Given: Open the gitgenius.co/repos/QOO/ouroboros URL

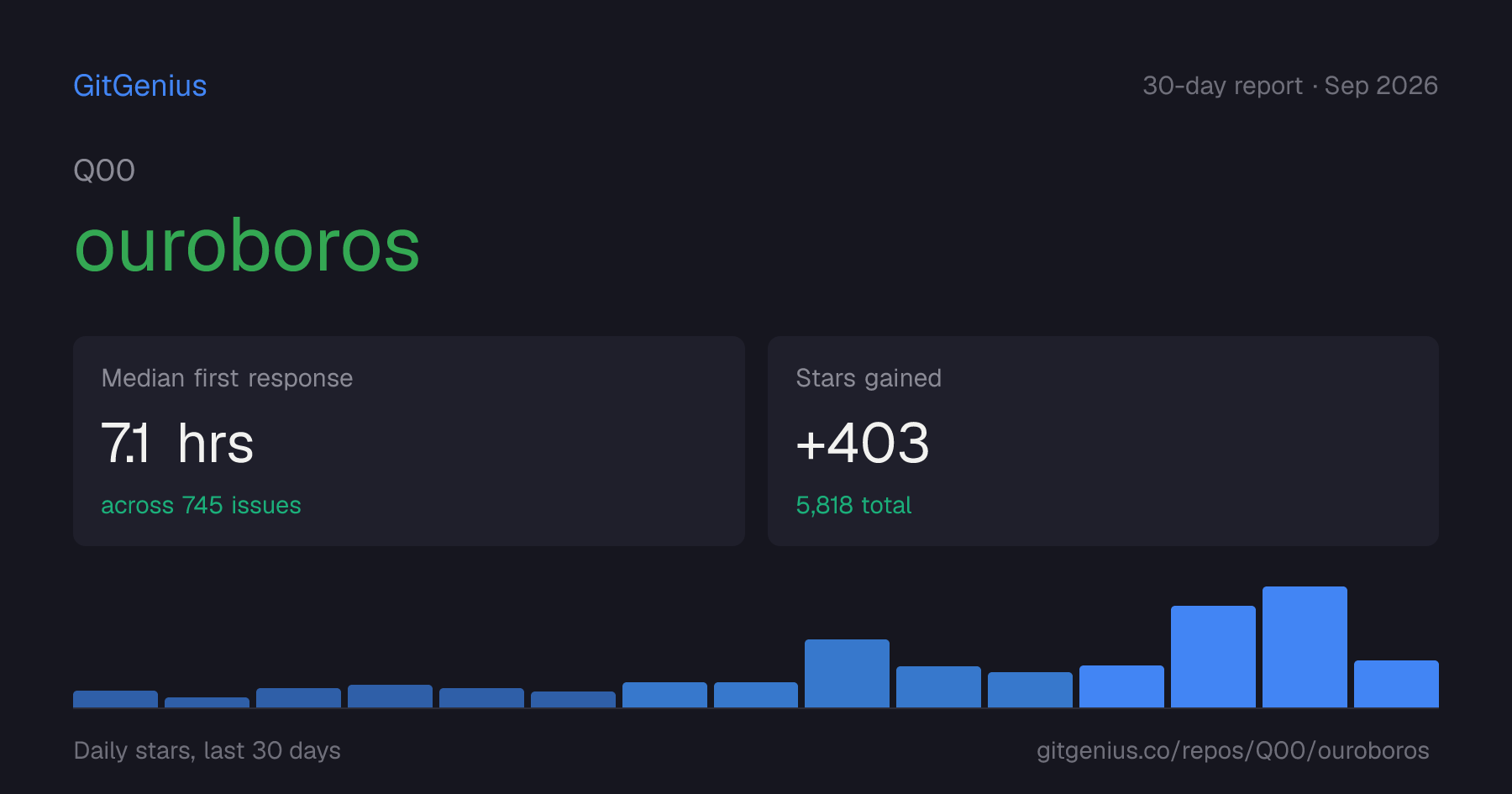Looking at the screenshot, I should pyautogui.click(x=1232, y=750).
